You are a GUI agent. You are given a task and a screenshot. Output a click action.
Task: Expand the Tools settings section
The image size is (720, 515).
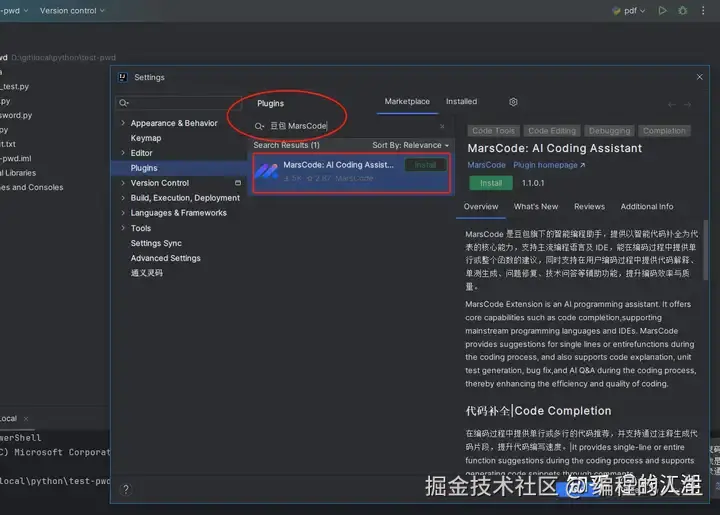click(123, 228)
